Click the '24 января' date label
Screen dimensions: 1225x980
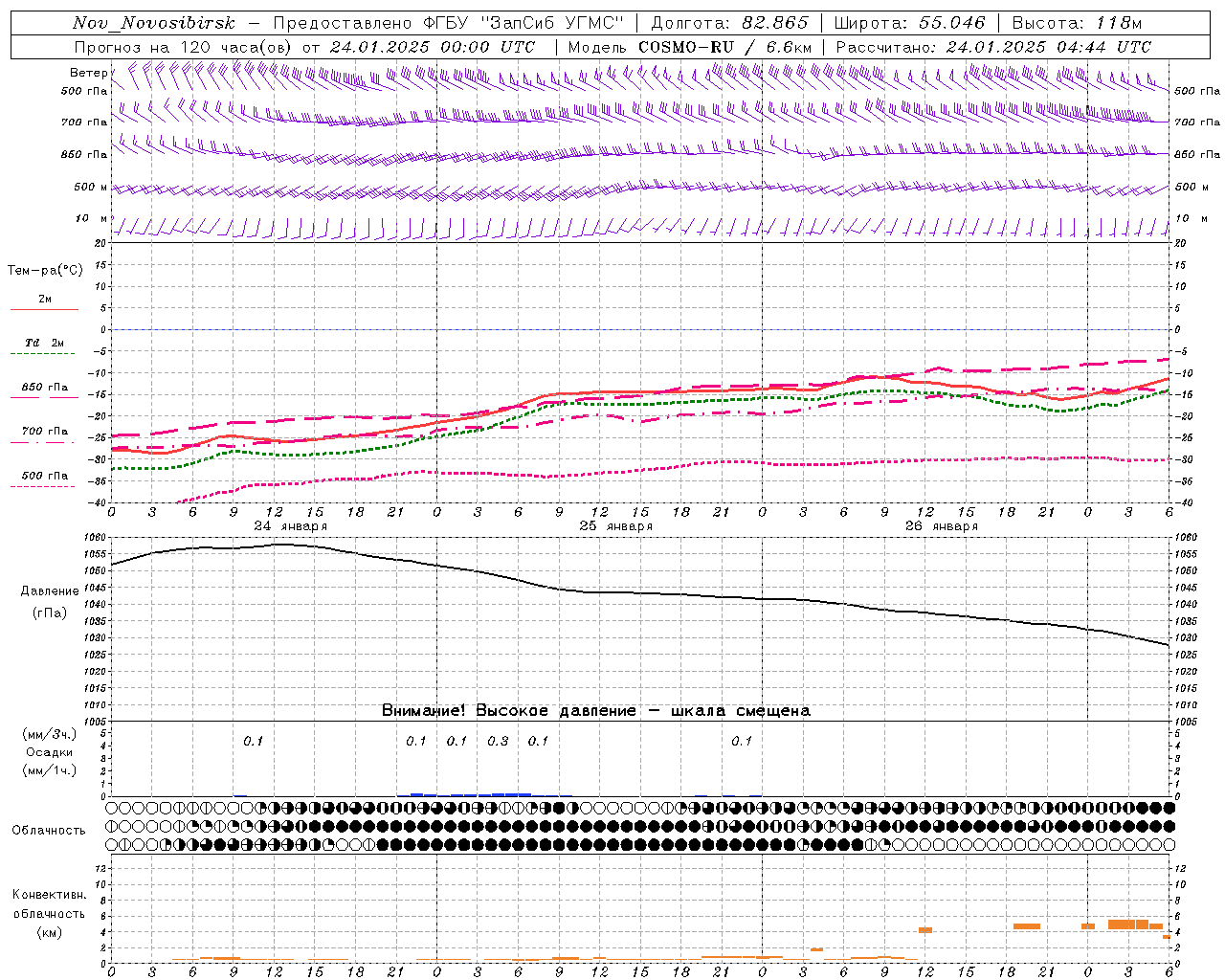[x=290, y=526]
